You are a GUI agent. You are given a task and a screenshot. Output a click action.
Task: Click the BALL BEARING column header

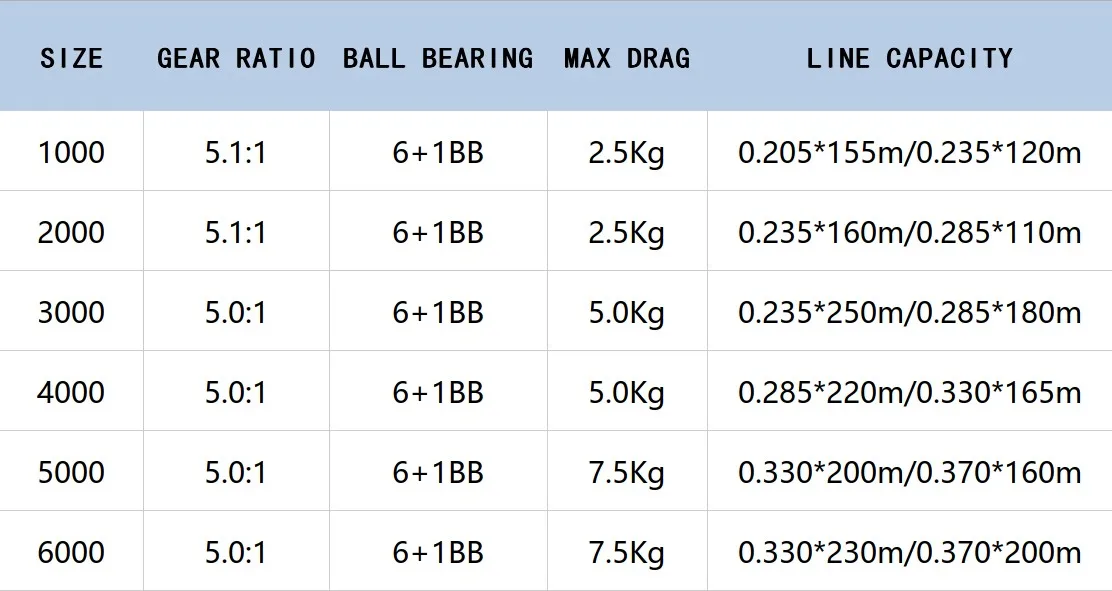pyautogui.click(x=438, y=58)
